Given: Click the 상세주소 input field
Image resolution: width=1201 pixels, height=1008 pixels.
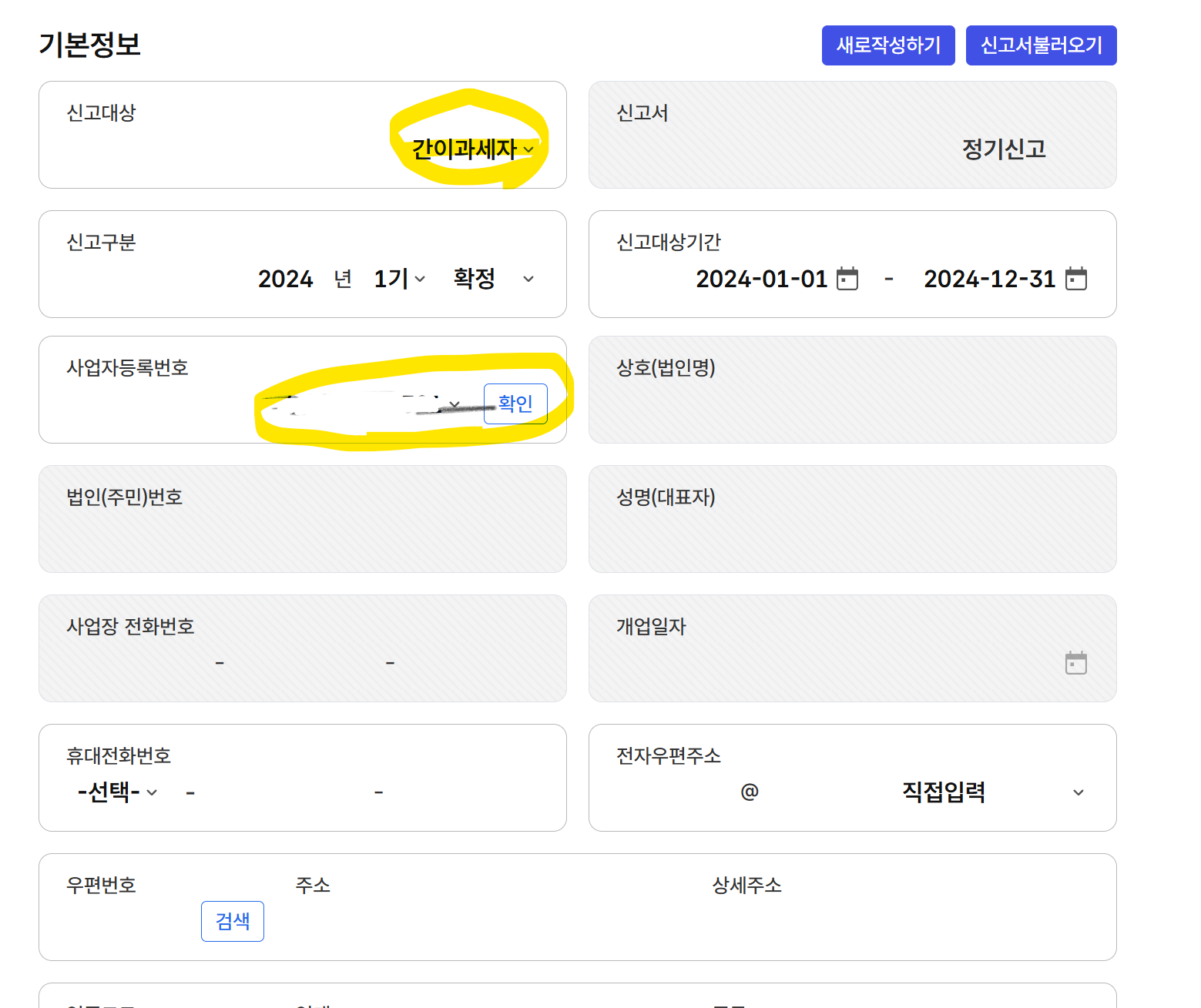Looking at the screenshot, I should click(x=900, y=921).
